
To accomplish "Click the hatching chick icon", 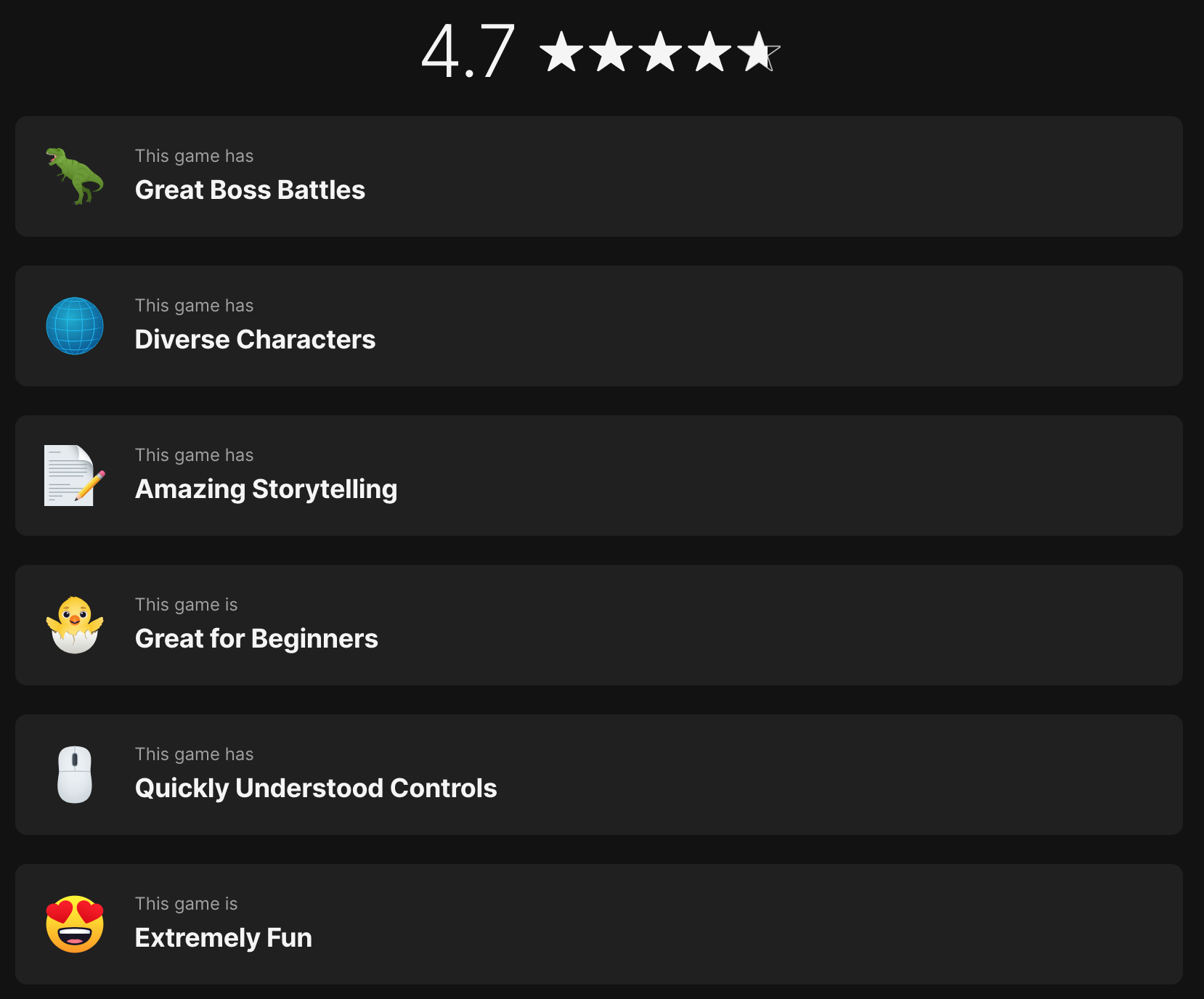I will coord(75,625).
